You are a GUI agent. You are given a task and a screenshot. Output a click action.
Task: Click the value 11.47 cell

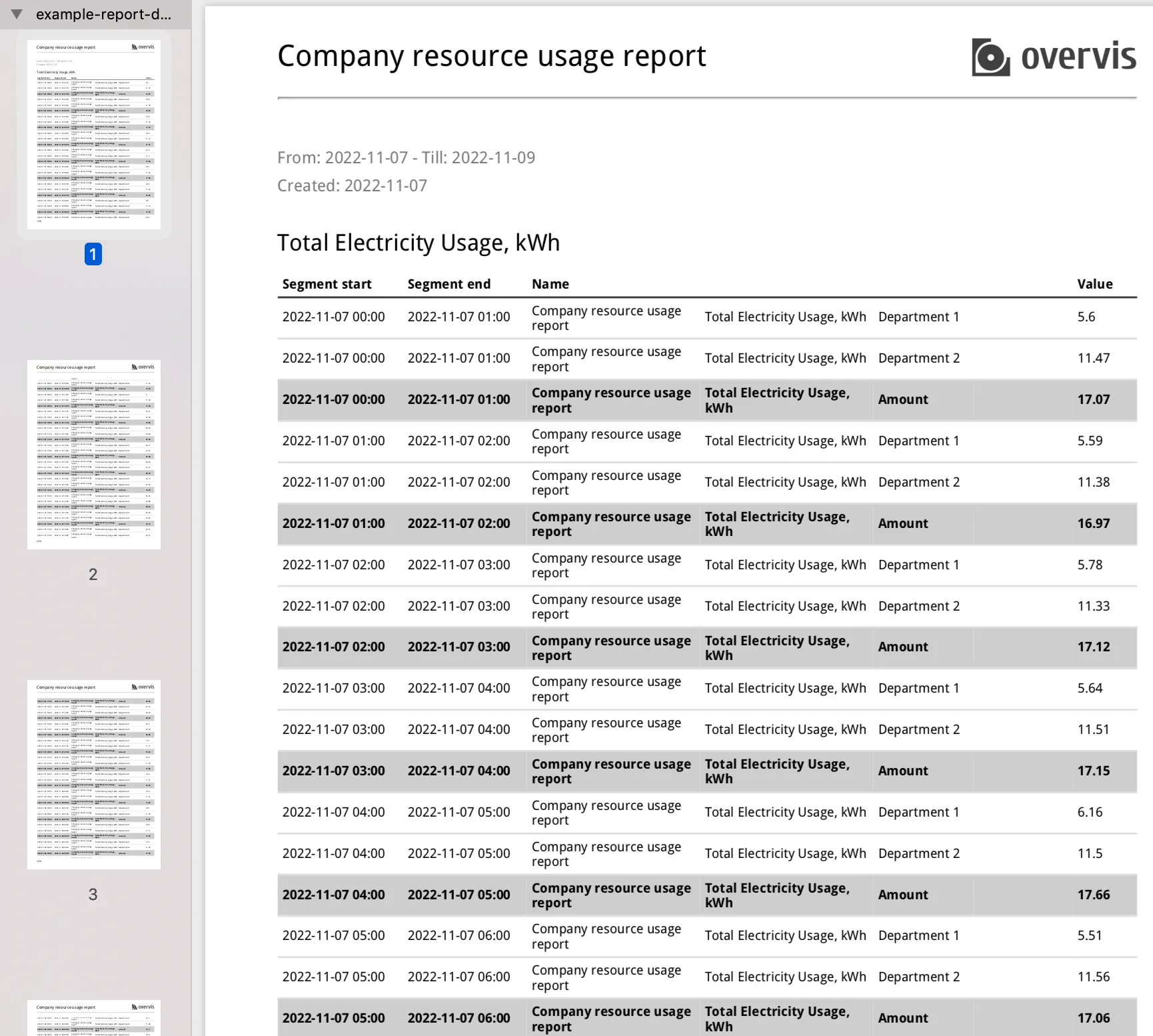click(1094, 358)
